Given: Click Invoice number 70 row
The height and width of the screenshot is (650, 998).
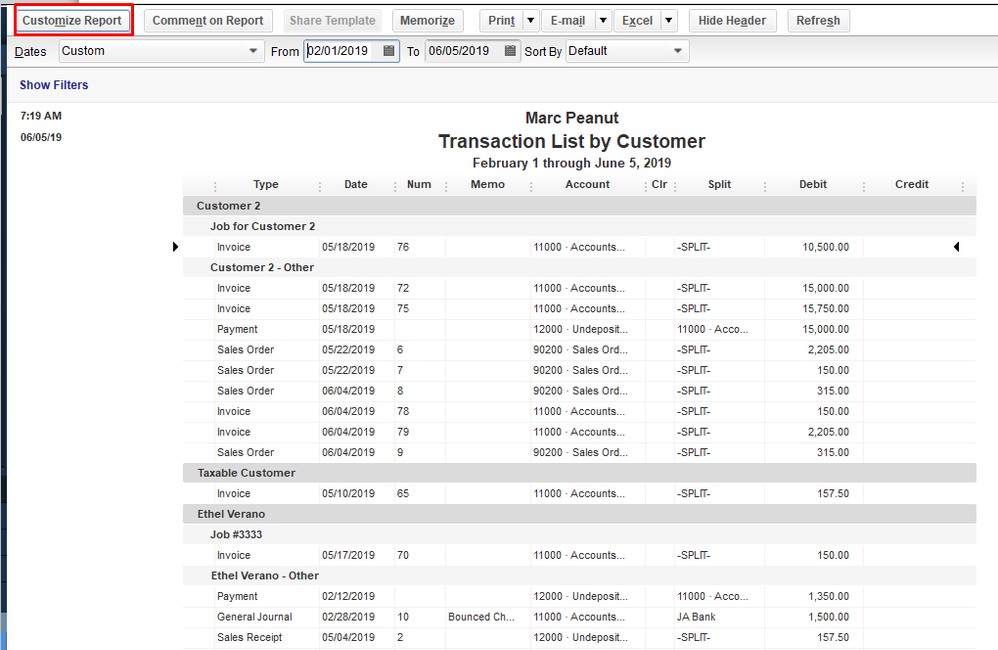Looking at the screenshot, I should click(x=579, y=555).
